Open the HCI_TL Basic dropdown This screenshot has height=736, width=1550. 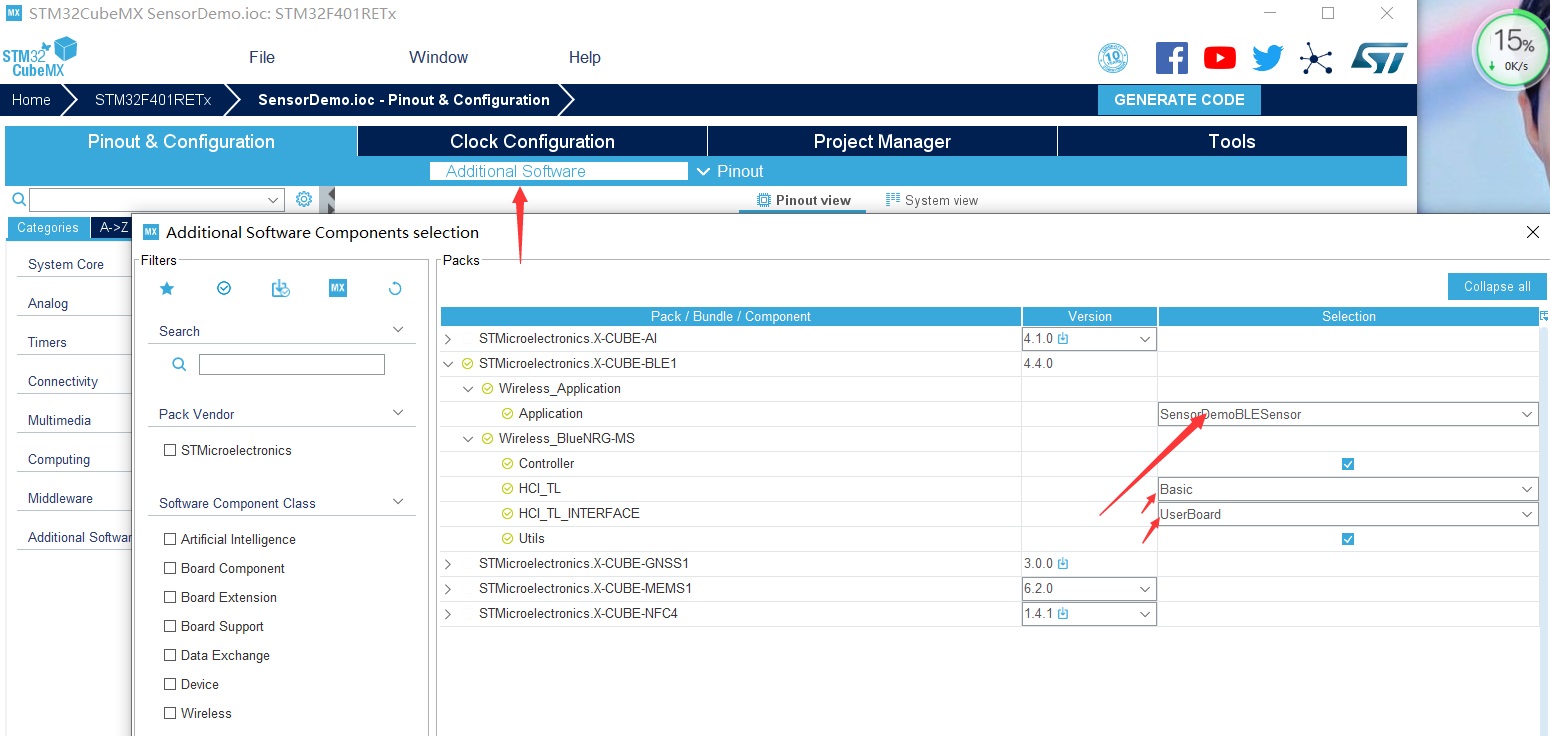[x=1348, y=489]
